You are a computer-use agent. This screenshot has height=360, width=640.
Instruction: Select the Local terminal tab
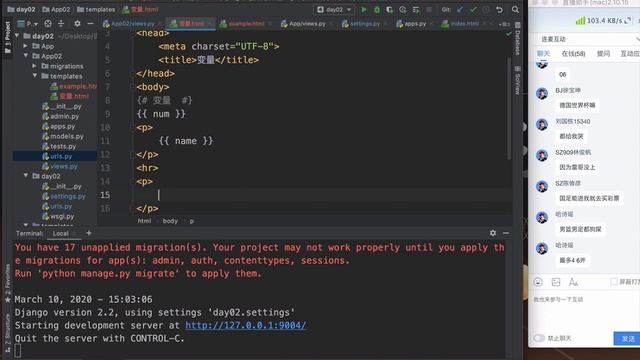coord(60,233)
